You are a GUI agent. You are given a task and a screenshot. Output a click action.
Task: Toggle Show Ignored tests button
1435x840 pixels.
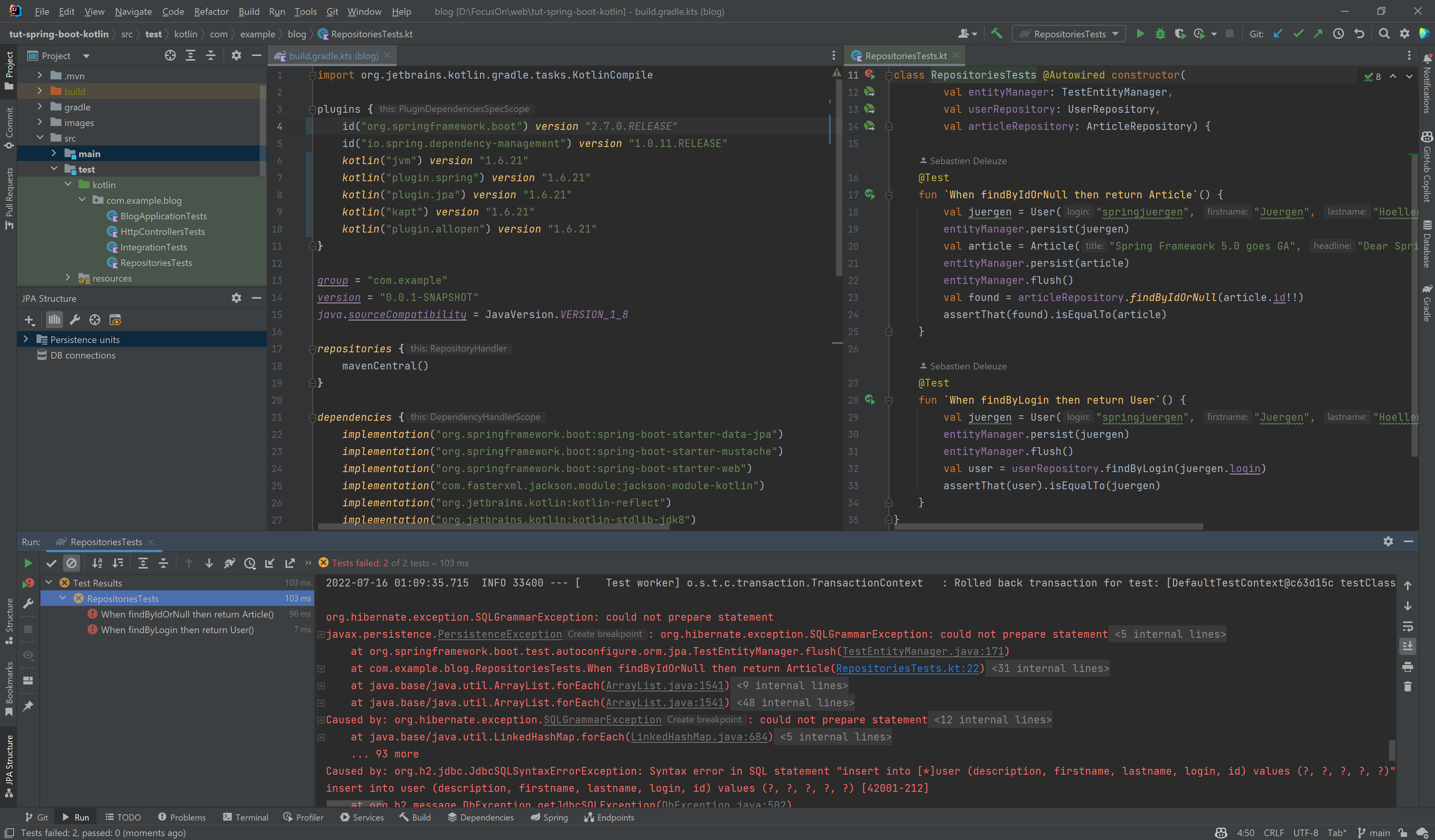point(71,563)
